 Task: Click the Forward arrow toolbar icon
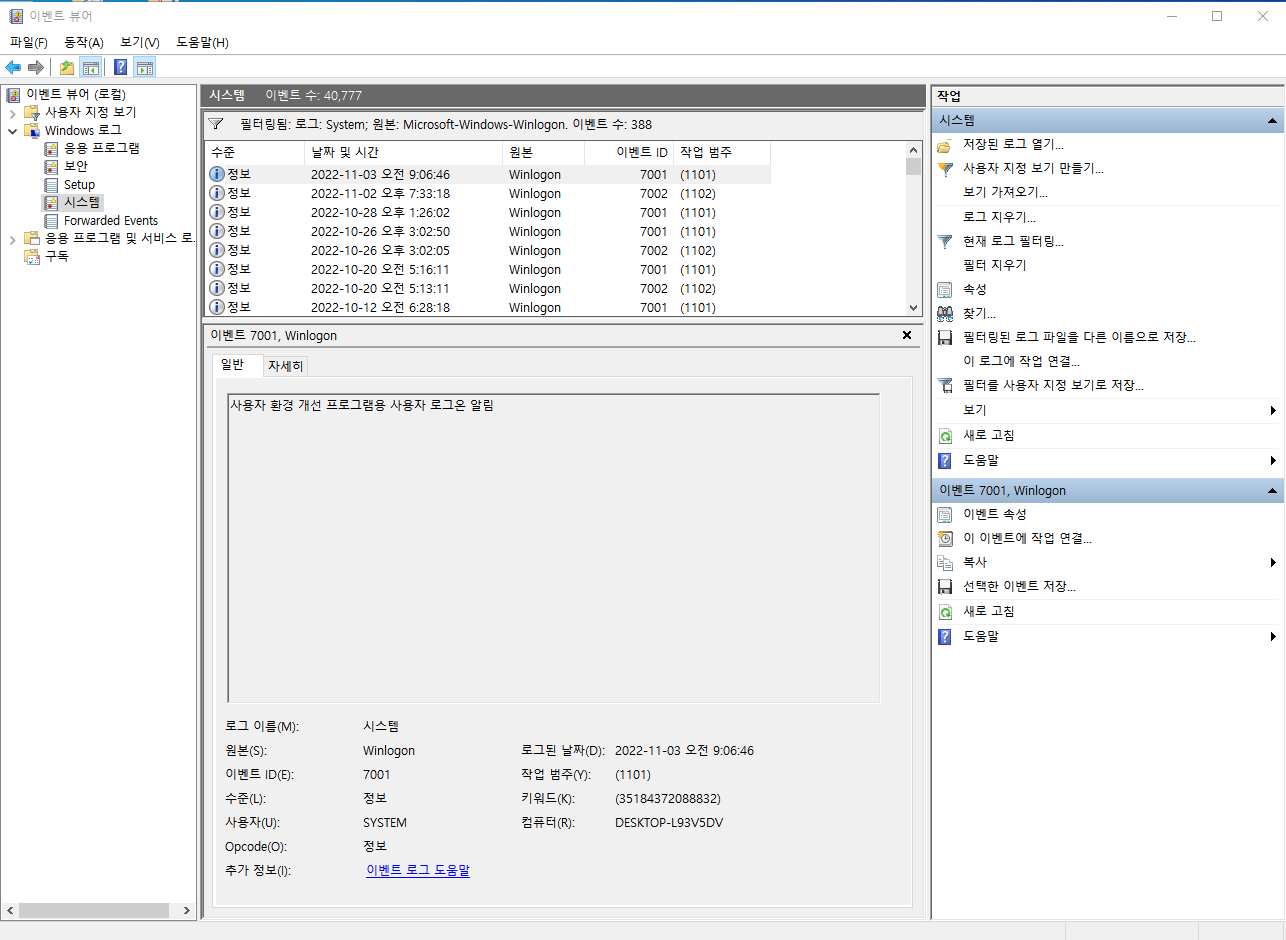[x=35, y=67]
